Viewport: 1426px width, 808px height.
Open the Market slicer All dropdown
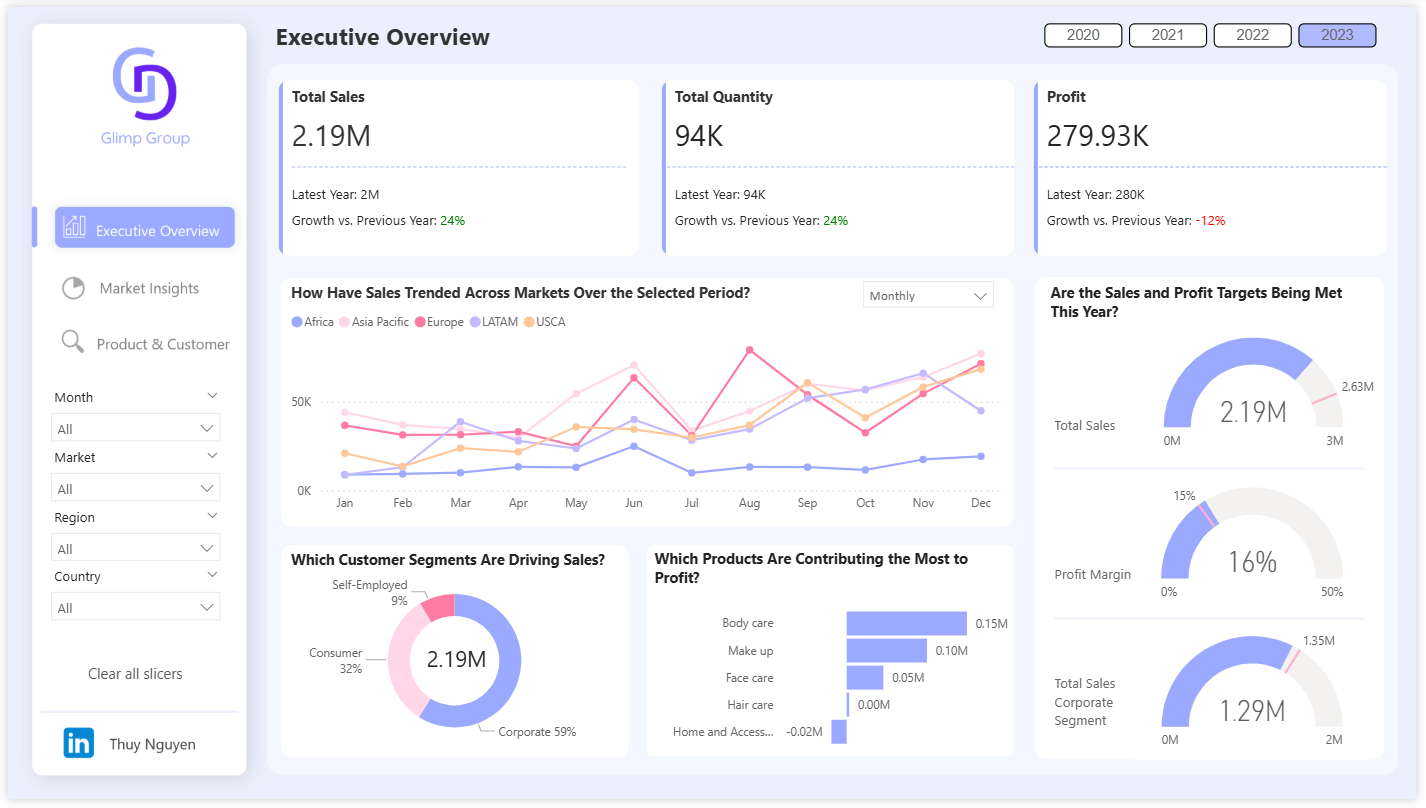[x=135, y=488]
